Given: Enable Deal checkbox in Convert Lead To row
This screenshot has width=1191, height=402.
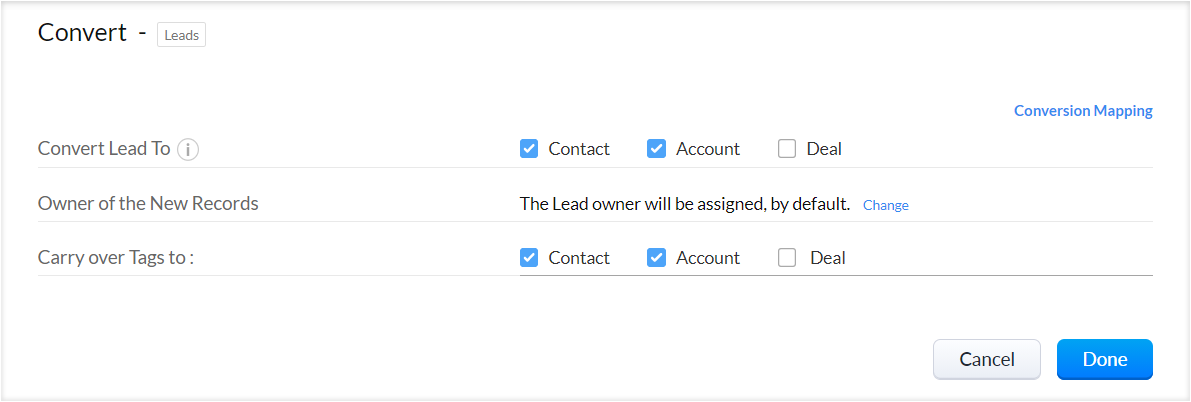Looking at the screenshot, I should tap(787, 149).
